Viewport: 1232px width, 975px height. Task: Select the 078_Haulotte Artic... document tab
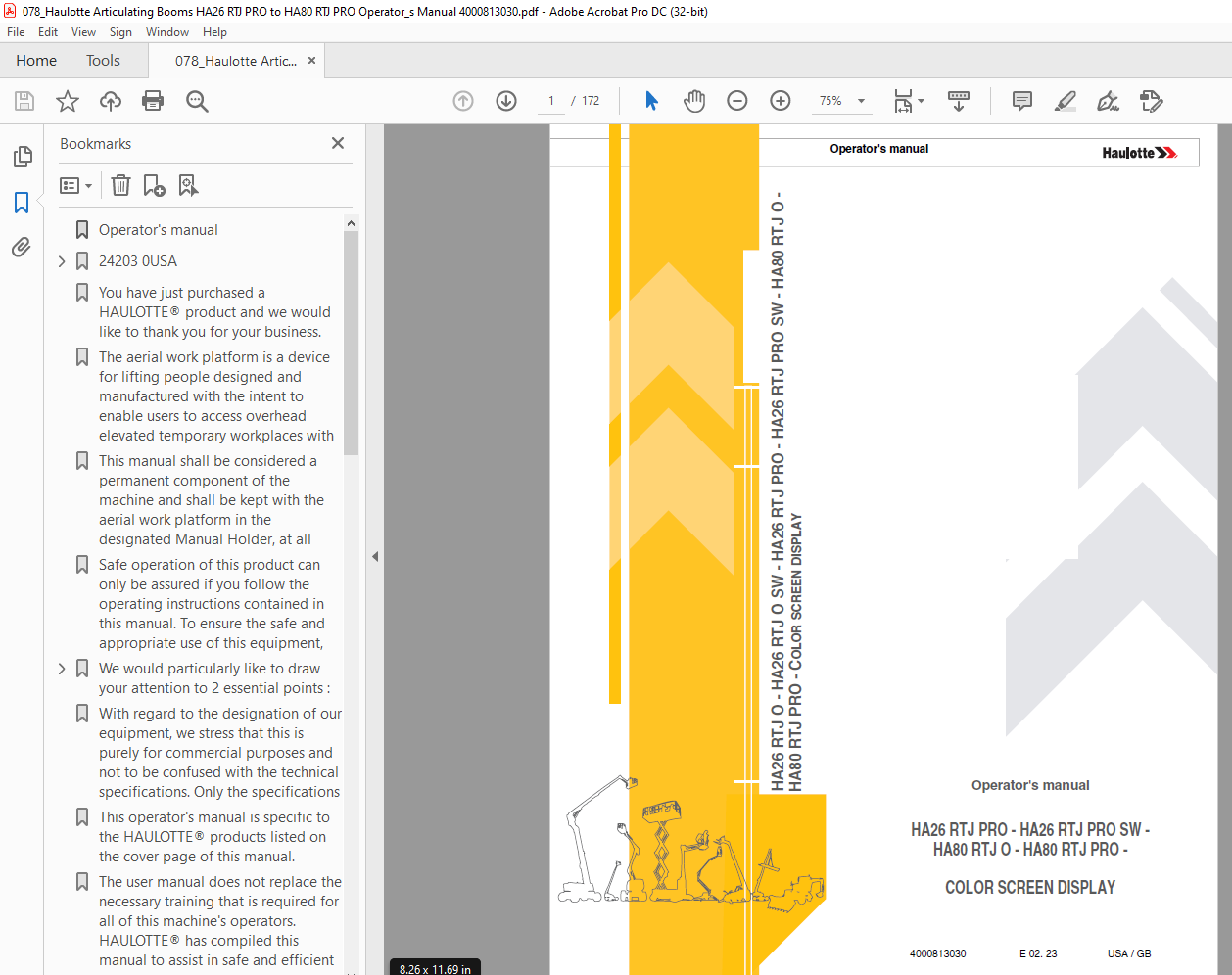tap(236, 61)
